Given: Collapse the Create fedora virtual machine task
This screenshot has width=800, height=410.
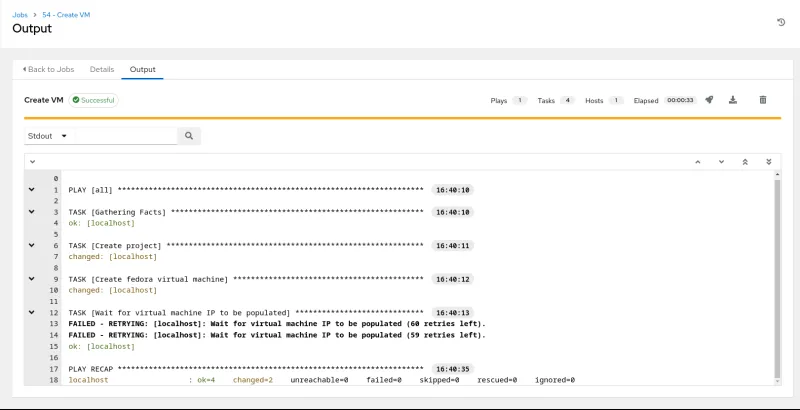Looking at the screenshot, I should (32, 279).
